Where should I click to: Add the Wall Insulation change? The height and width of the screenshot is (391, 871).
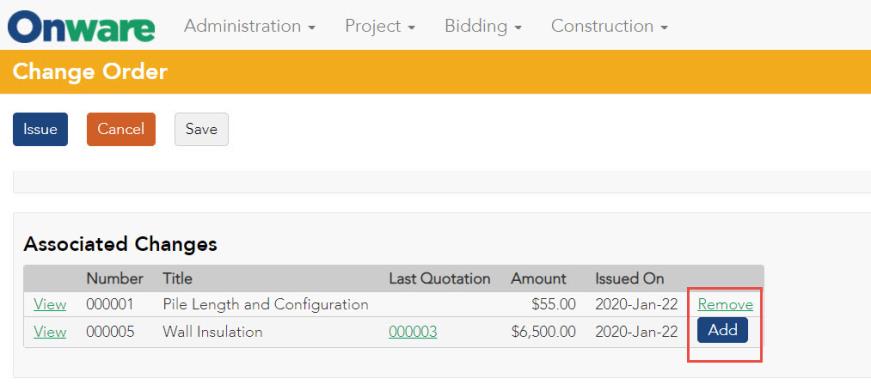[x=723, y=330]
